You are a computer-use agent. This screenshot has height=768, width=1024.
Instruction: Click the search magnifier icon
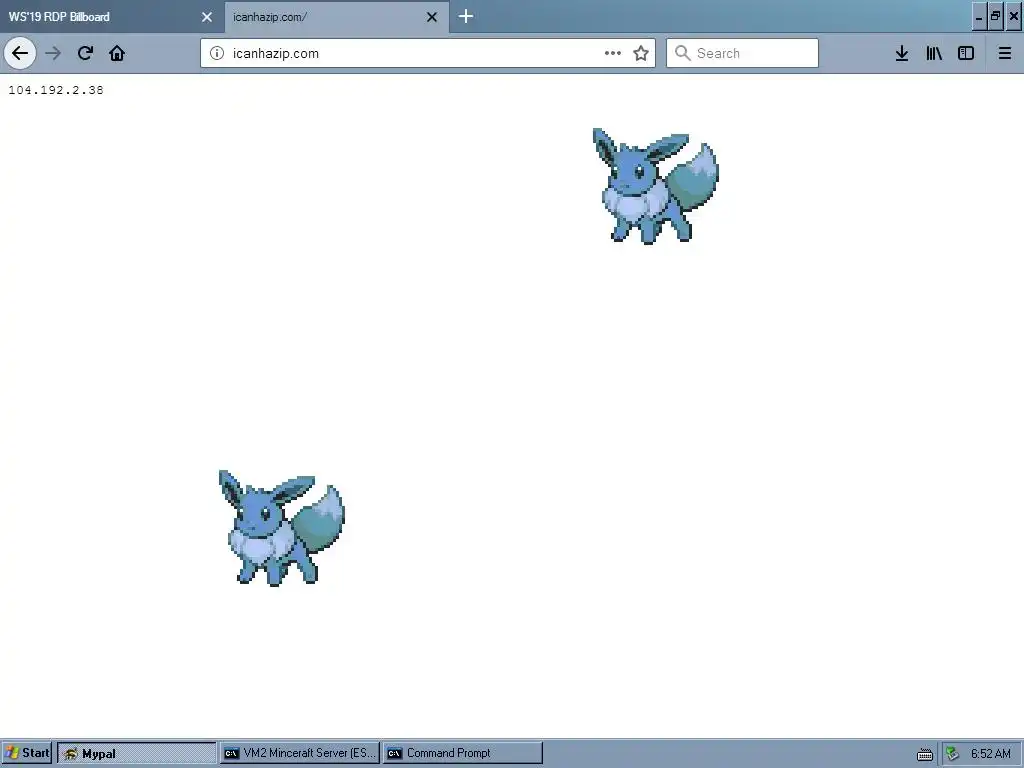click(682, 53)
